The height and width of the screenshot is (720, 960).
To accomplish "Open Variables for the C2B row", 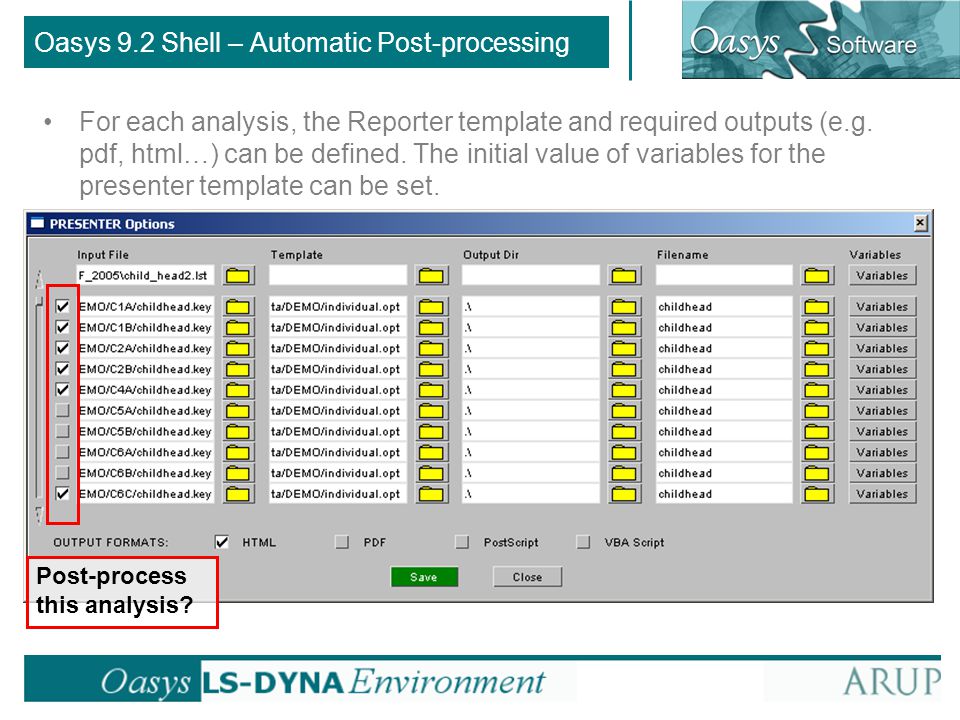I will point(882,369).
